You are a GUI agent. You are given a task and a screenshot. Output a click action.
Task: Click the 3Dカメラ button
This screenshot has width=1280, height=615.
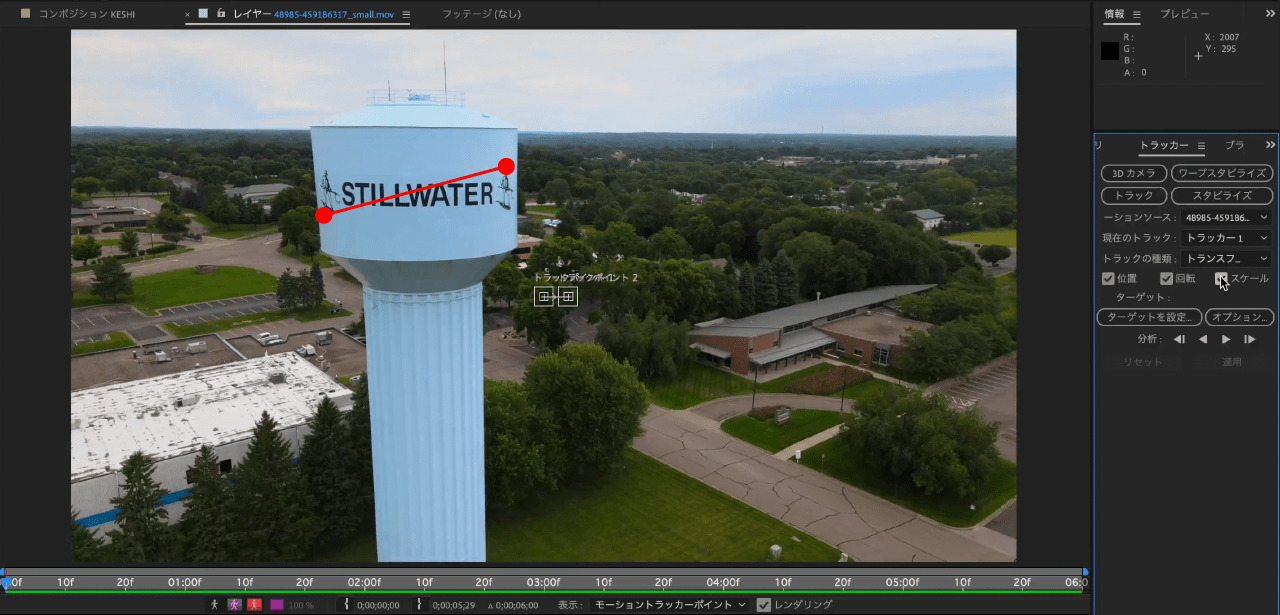[x=1133, y=173]
